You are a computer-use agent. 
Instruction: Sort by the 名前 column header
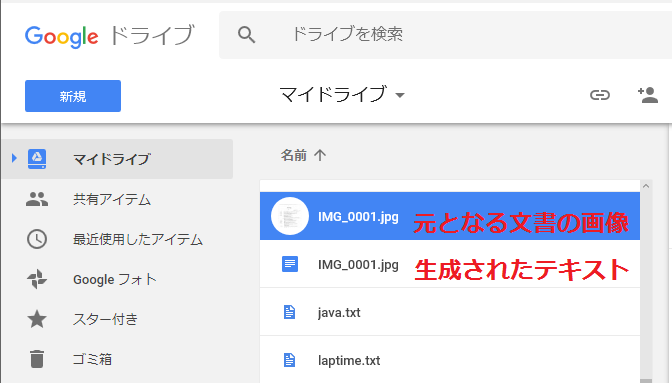pos(294,155)
